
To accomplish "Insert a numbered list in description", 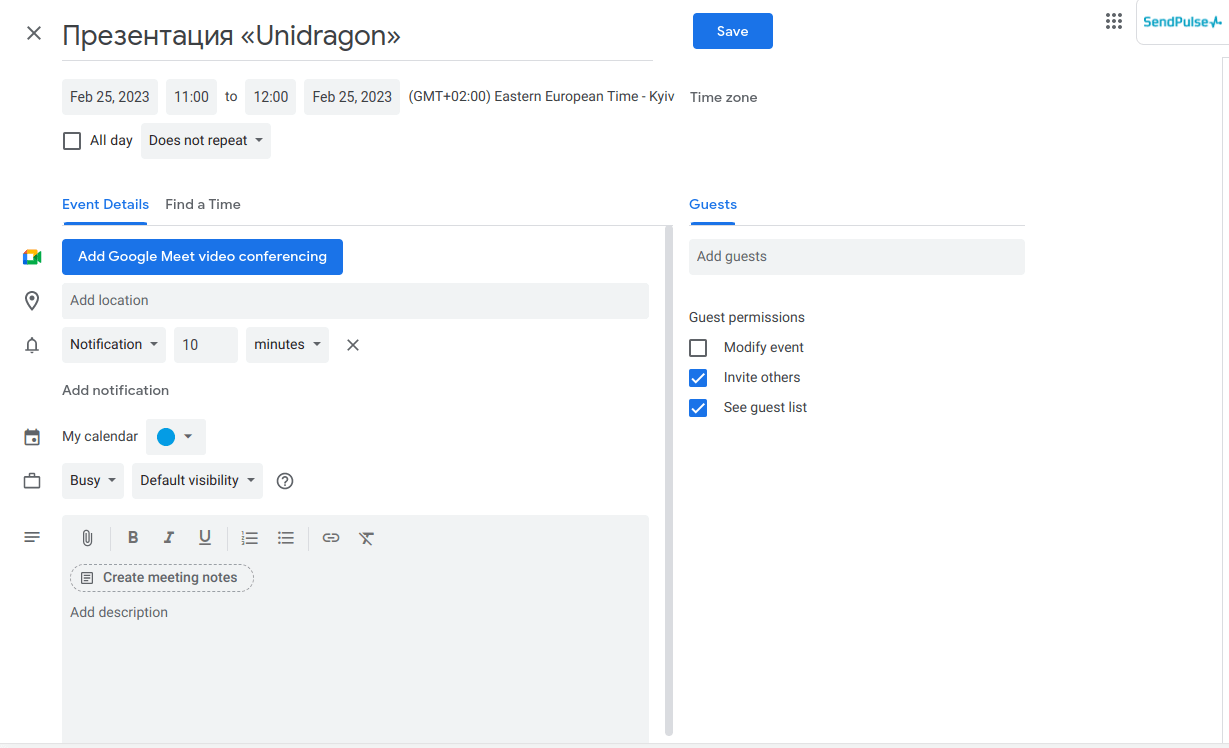I will [250, 538].
